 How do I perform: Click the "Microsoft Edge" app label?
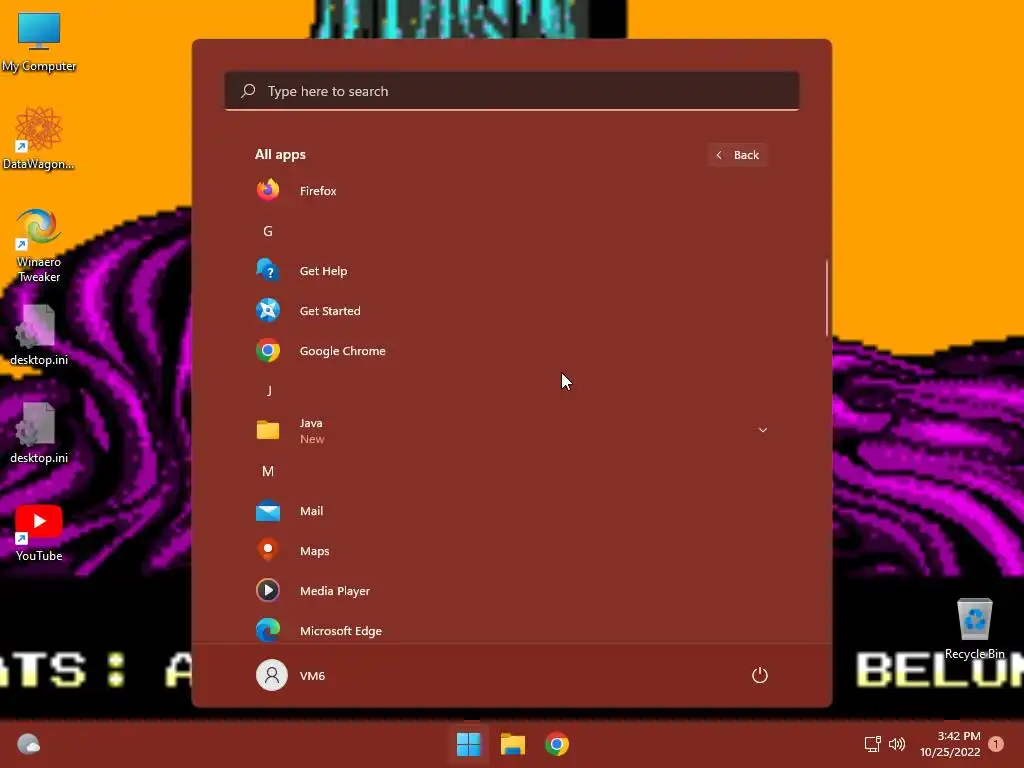[340, 631]
